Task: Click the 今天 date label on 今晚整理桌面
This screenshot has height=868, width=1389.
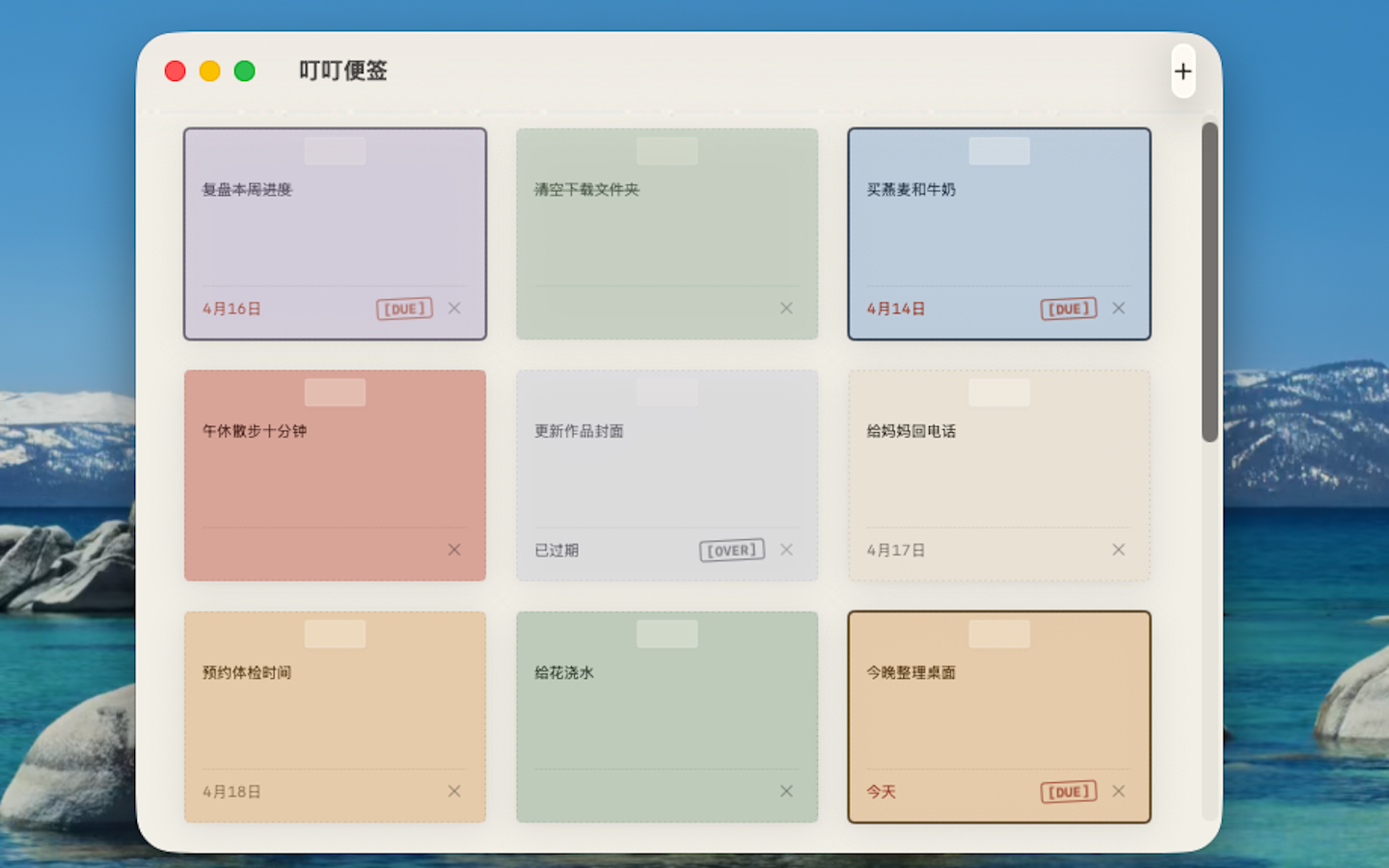Action: [x=881, y=791]
